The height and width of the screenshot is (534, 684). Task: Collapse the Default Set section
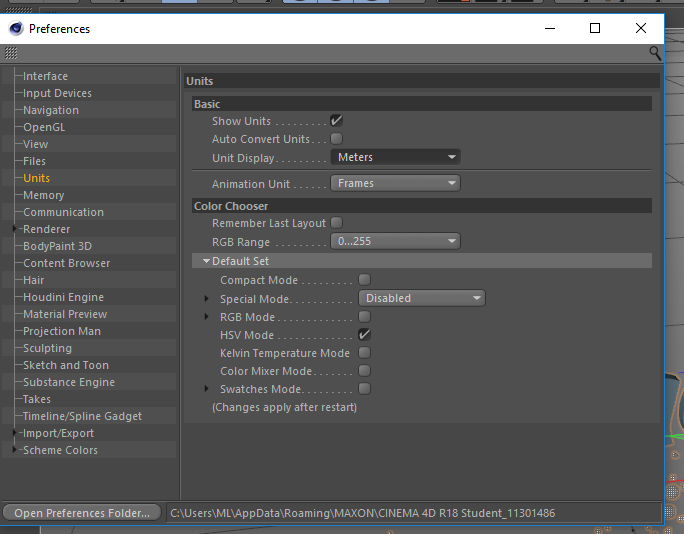click(x=206, y=261)
